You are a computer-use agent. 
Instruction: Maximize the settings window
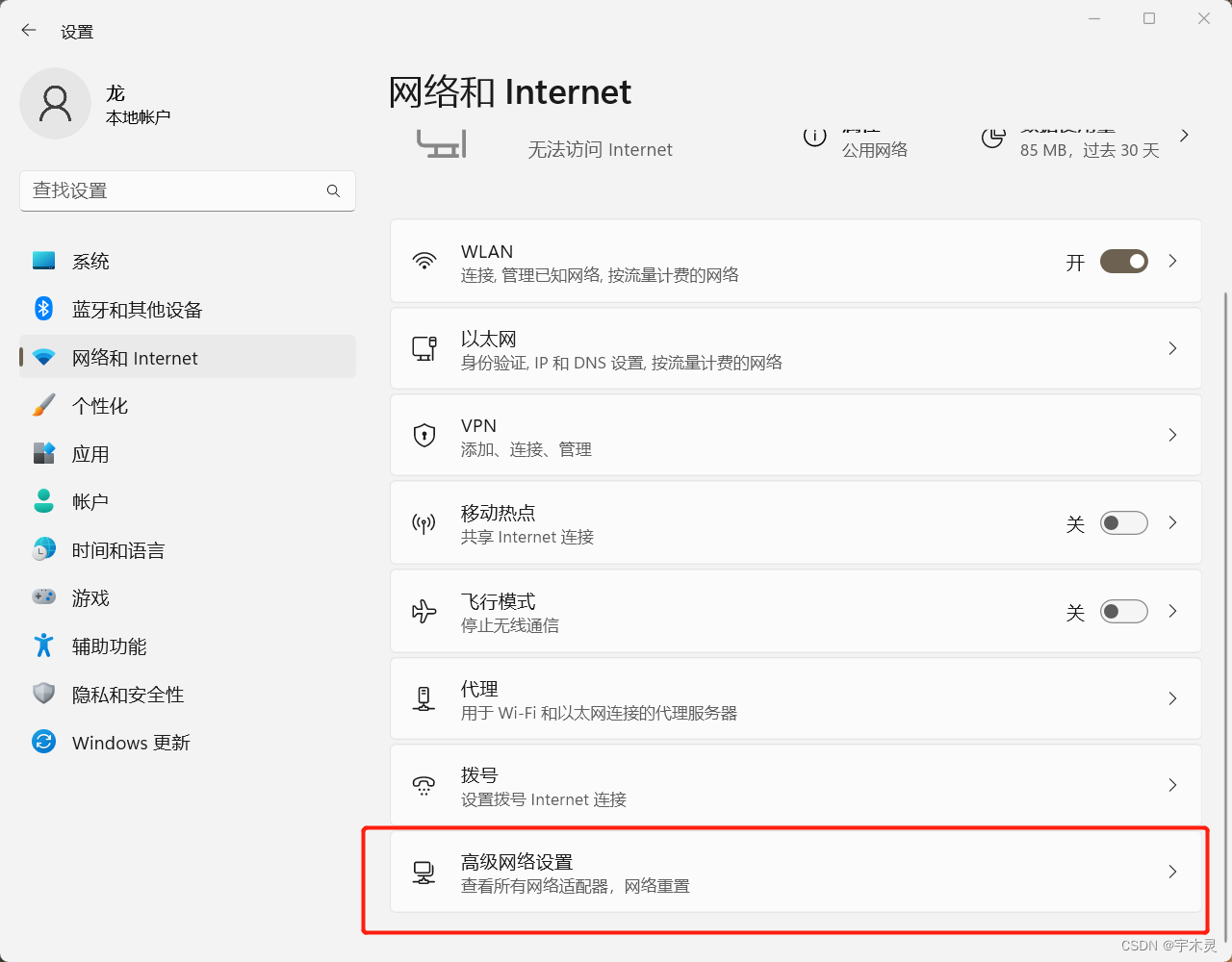[1148, 18]
